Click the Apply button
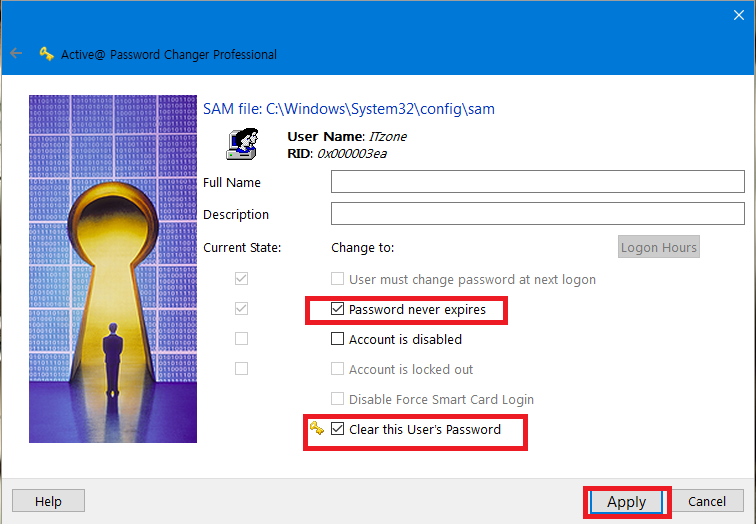 (x=626, y=501)
